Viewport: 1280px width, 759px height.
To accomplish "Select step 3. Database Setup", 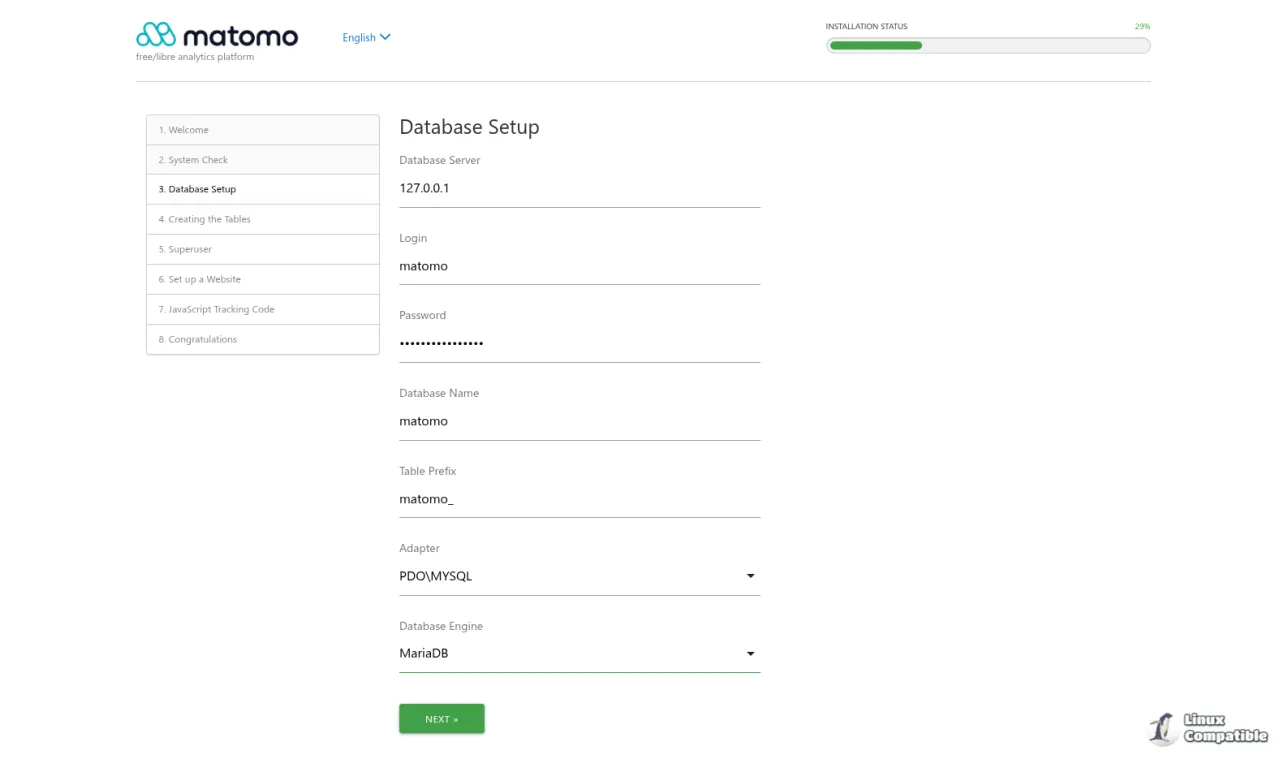I will pyautogui.click(x=263, y=189).
